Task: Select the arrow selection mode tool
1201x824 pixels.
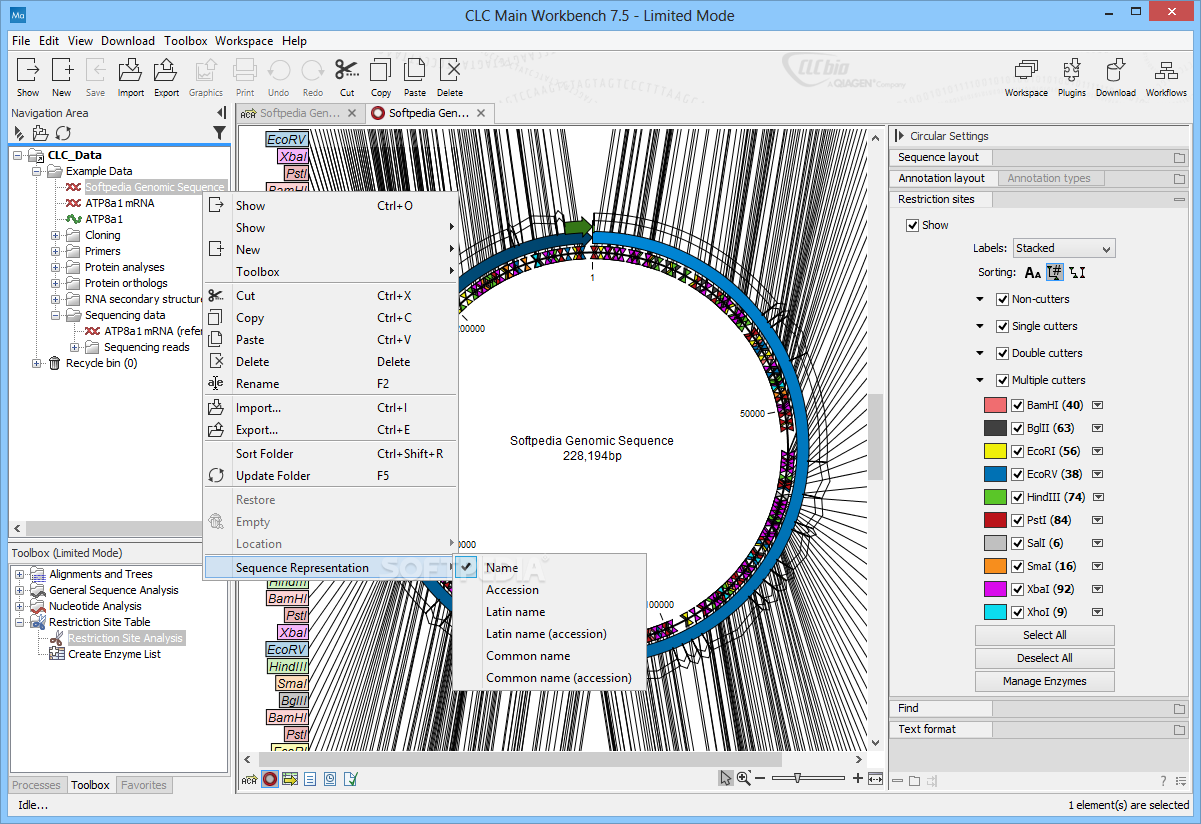Action: pos(726,779)
